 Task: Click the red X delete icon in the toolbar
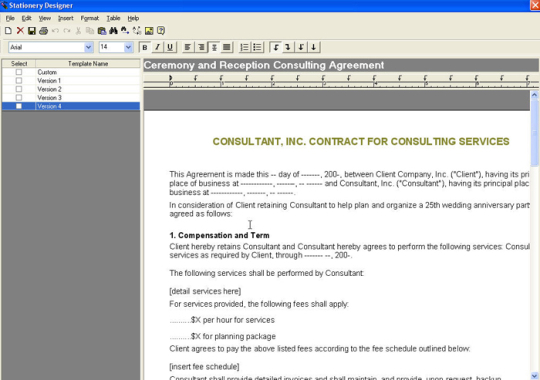[x=20, y=31]
